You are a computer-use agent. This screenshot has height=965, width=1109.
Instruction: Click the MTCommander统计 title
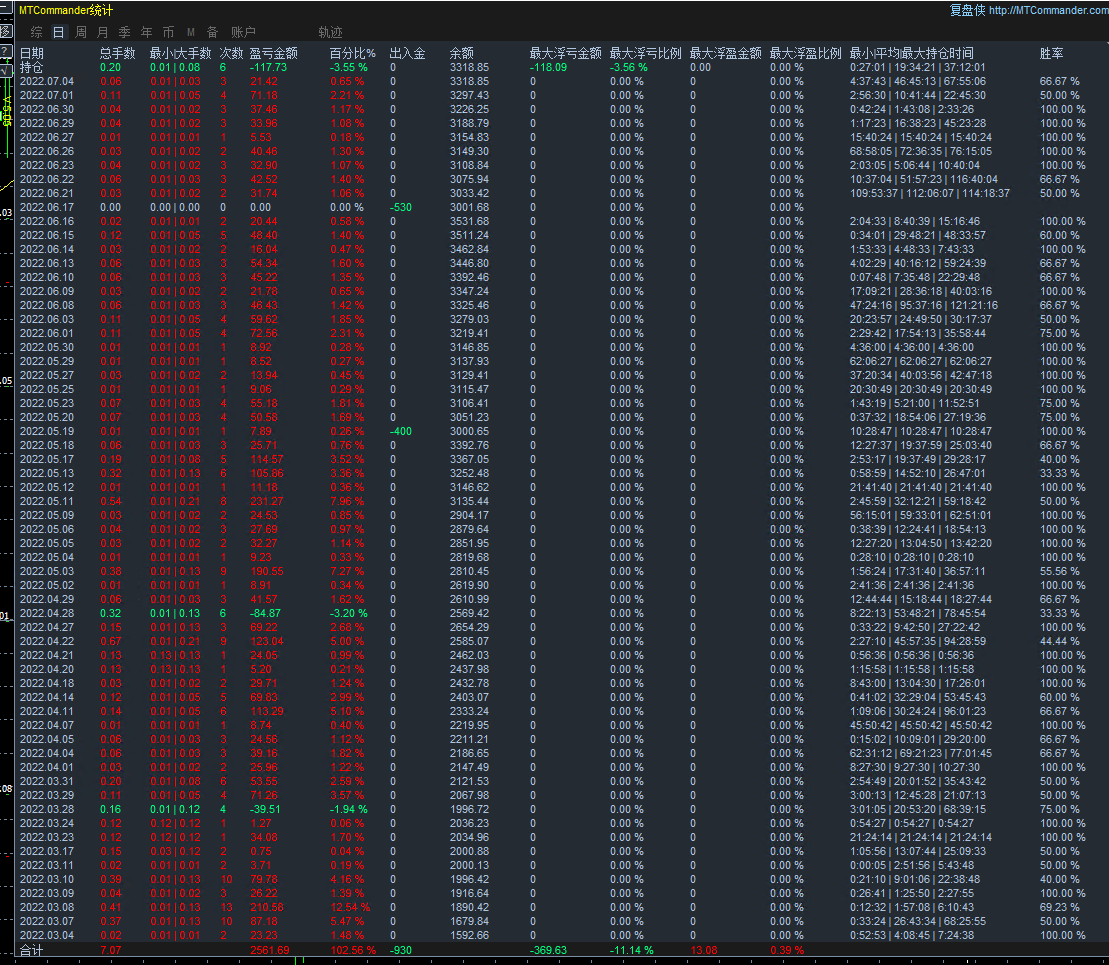(65, 11)
